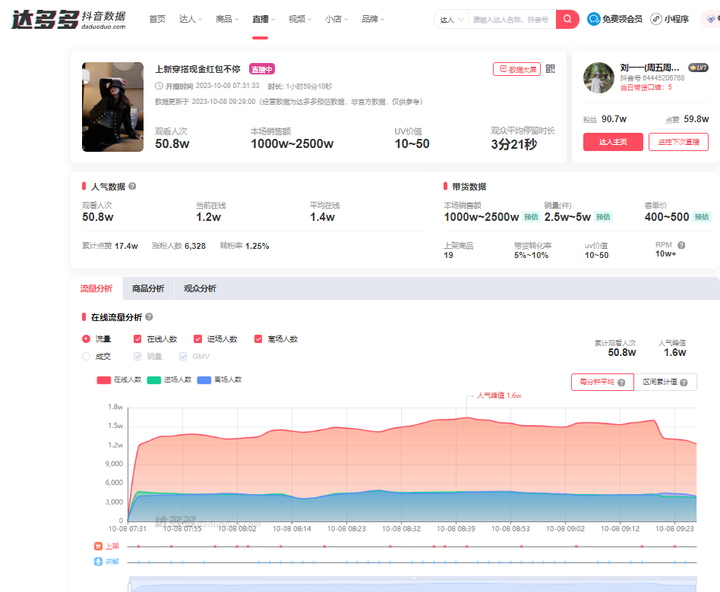Click the clock icon next to 开播时间

(x=159, y=86)
